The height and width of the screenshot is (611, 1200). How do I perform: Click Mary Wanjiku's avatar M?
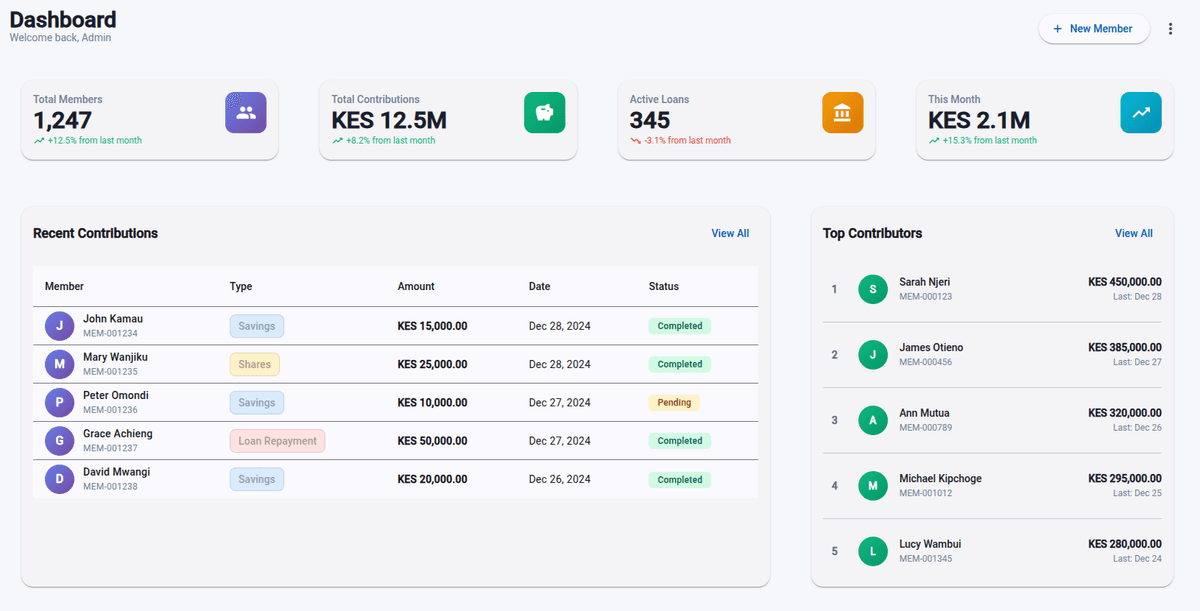coord(60,364)
